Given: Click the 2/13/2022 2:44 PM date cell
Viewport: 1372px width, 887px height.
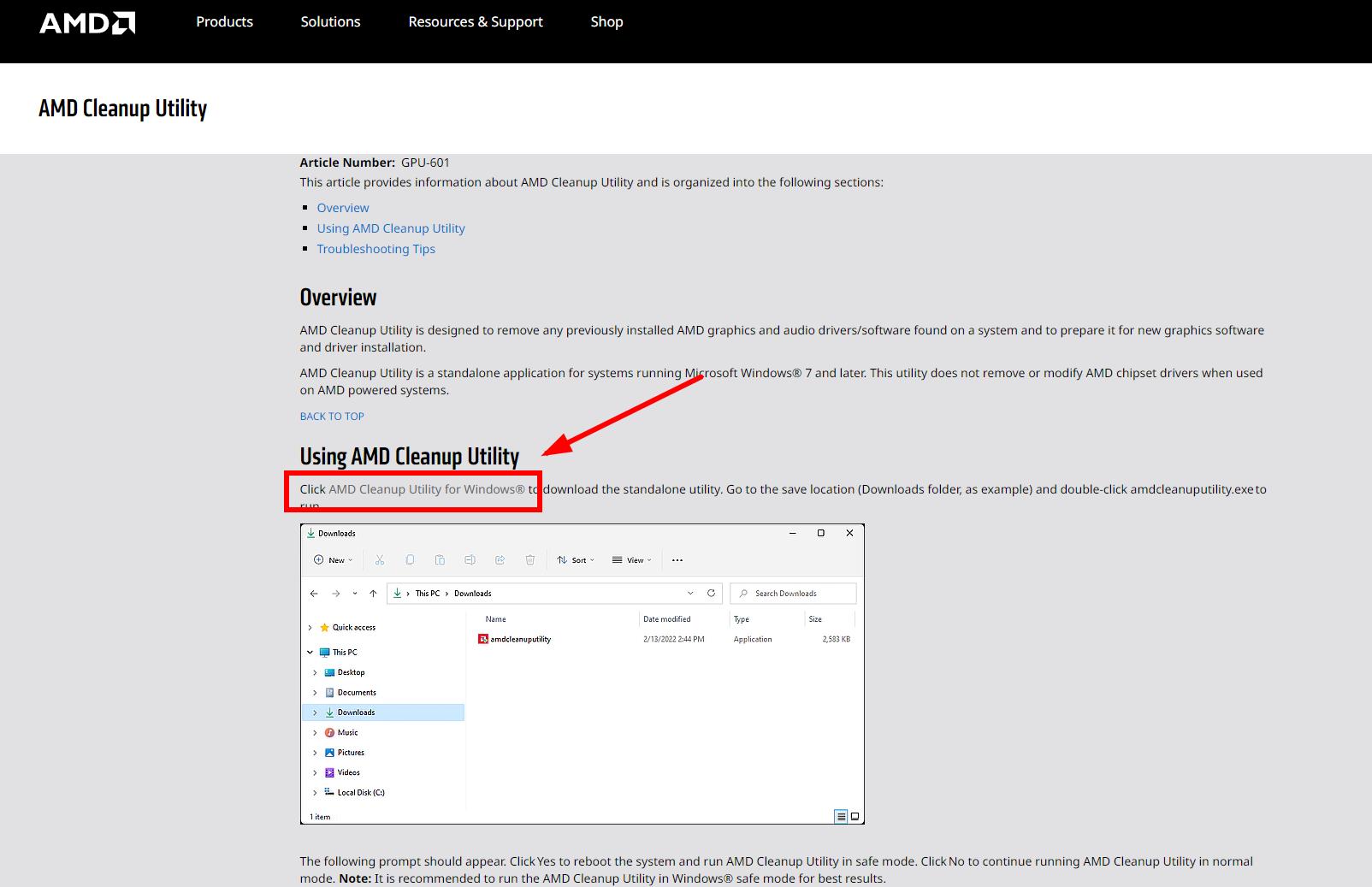Looking at the screenshot, I should click(674, 639).
